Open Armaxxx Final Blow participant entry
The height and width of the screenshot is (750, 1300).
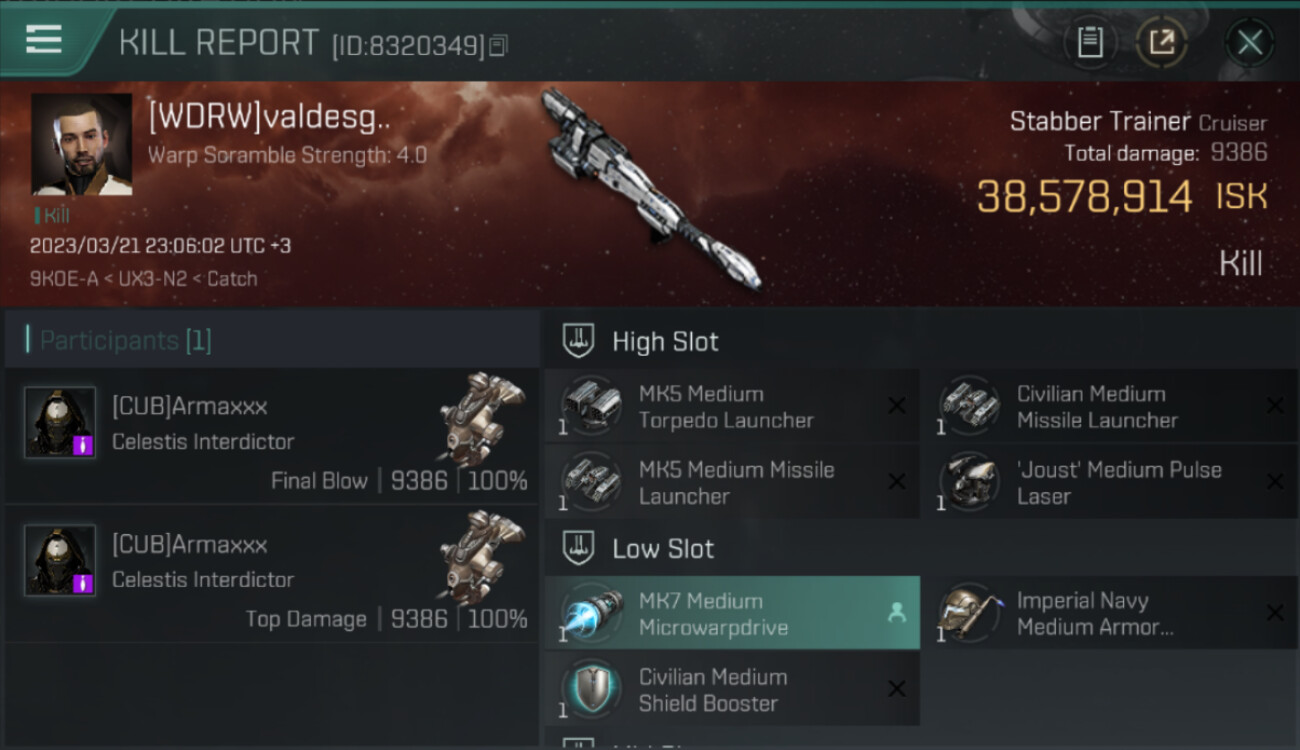tap(272, 436)
